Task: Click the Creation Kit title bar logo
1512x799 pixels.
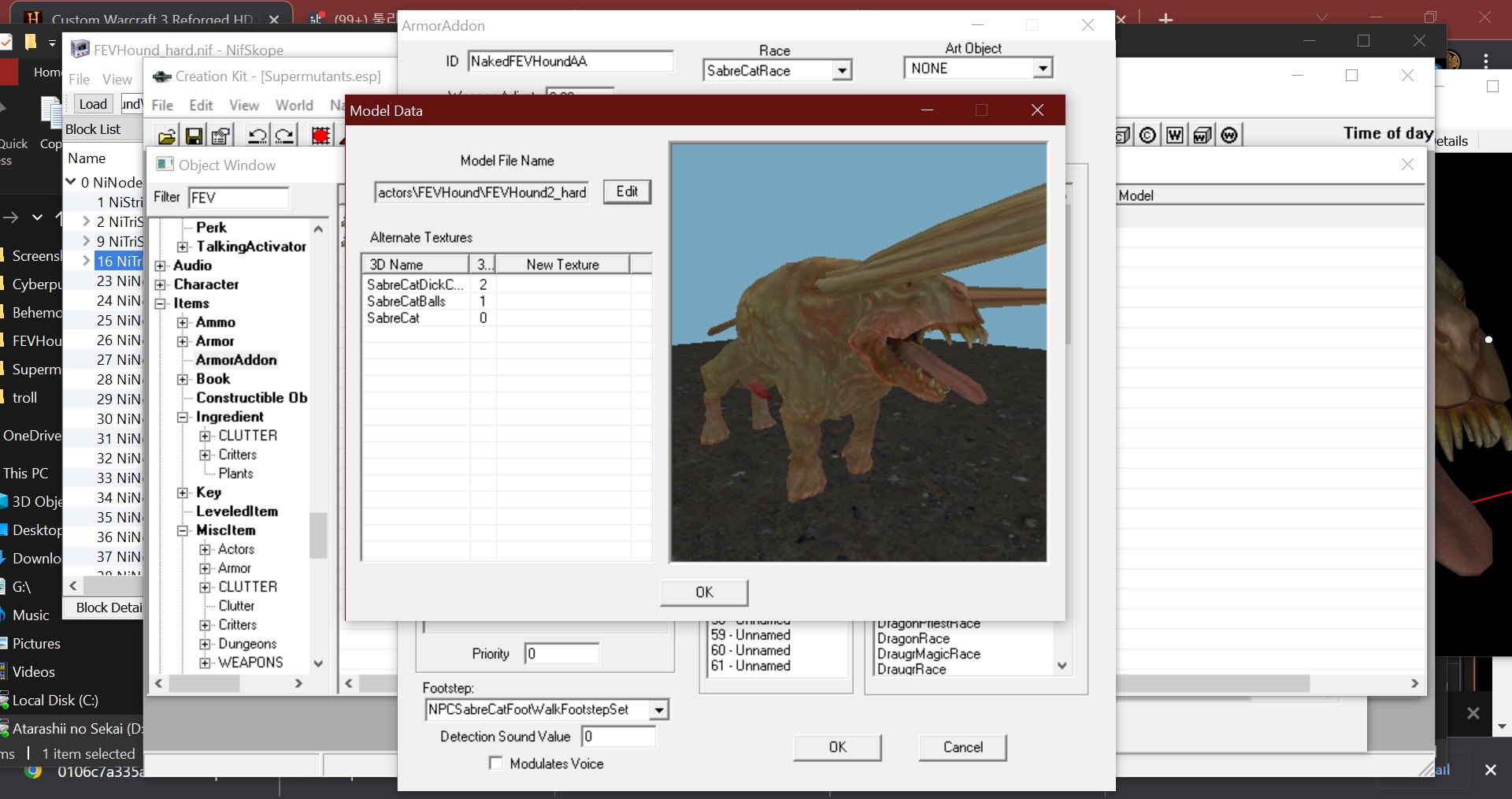Action: 162,76
